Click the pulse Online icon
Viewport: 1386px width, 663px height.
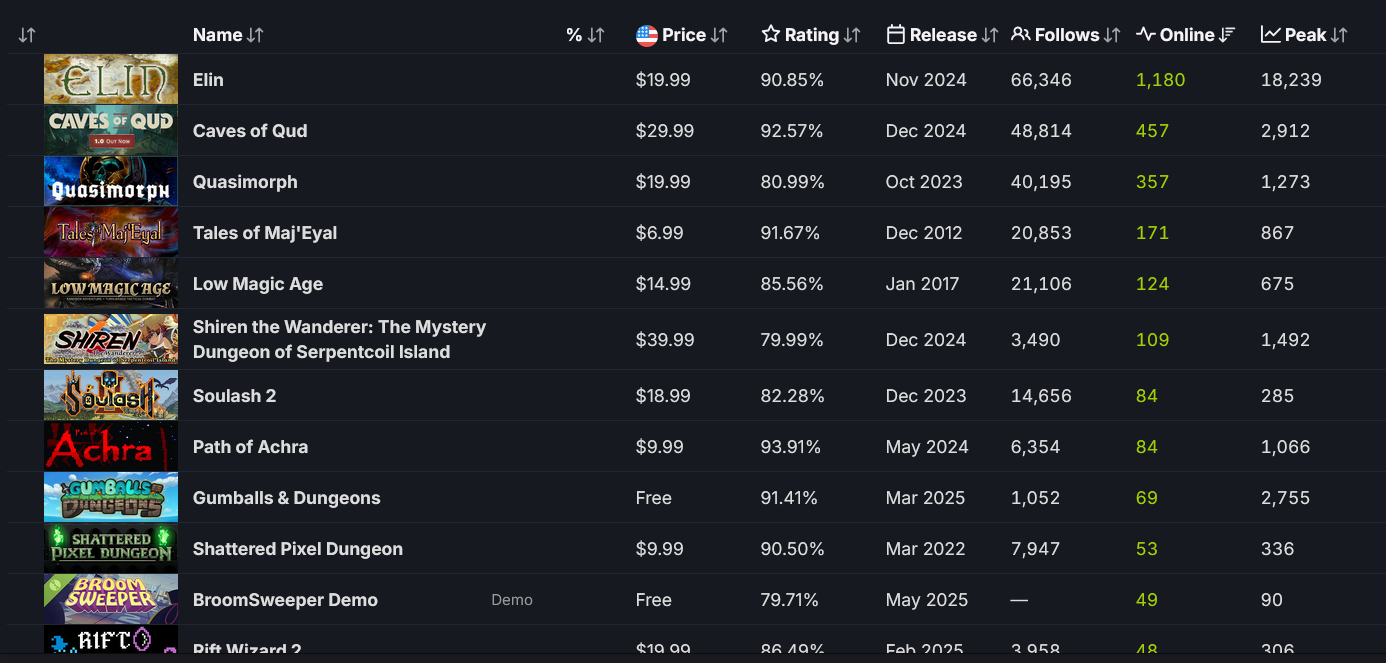click(1146, 35)
